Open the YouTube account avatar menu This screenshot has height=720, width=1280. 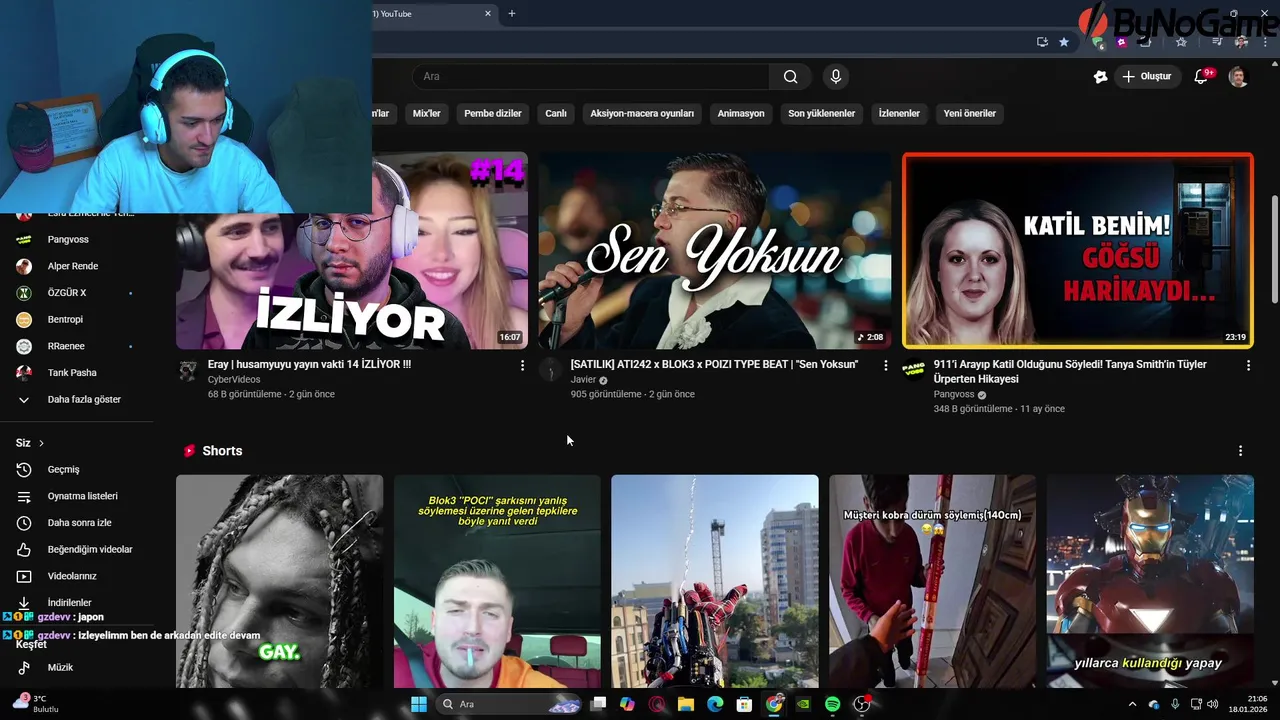point(1238,77)
